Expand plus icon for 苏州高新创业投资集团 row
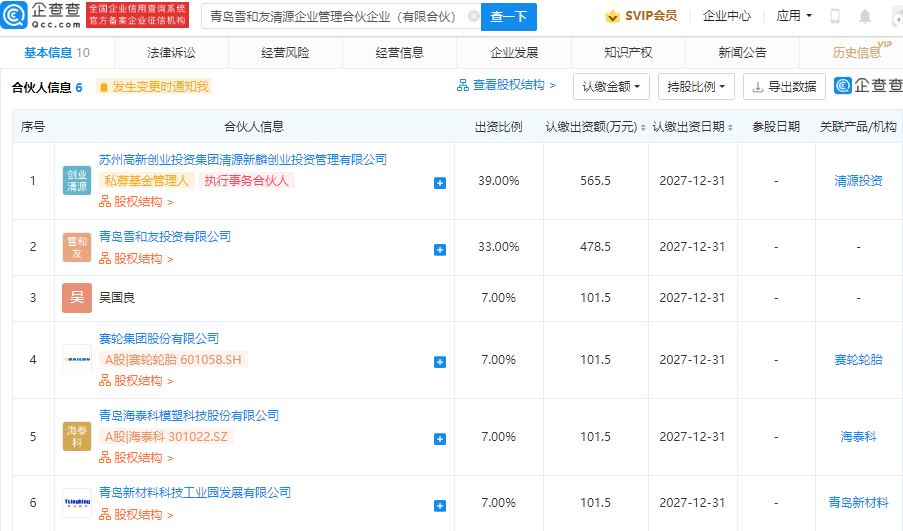Screen dimensions: 903x531 [440, 183]
